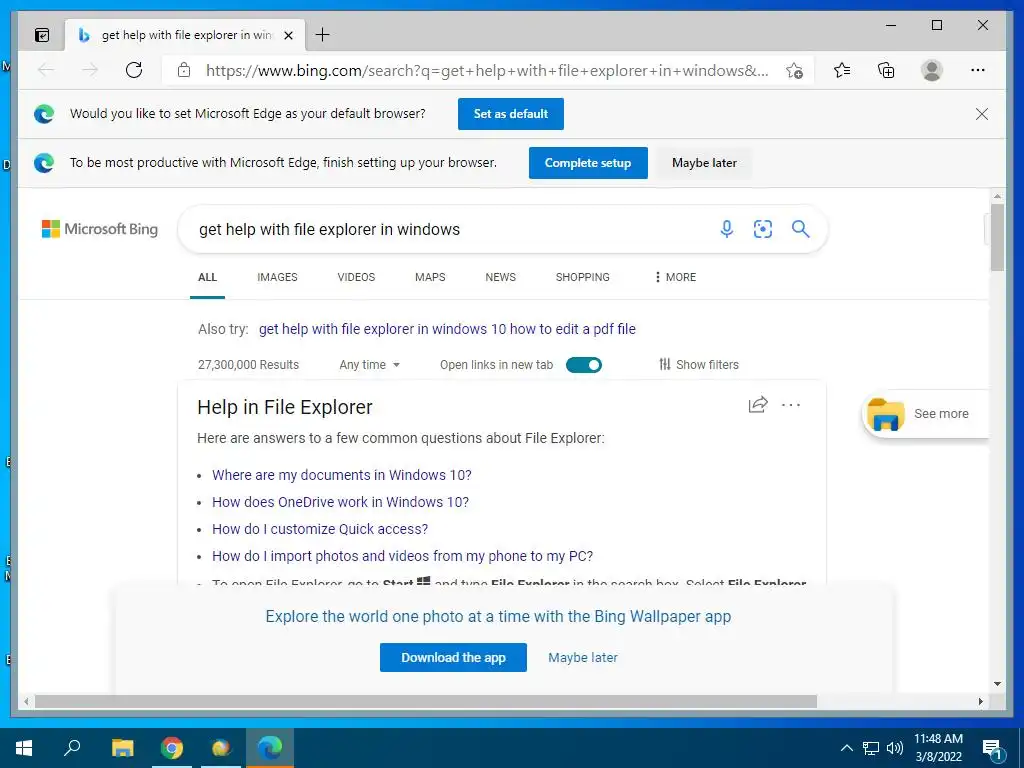Image resolution: width=1024 pixels, height=768 pixels.
Task: Click Set as default button
Action: point(511,114)
